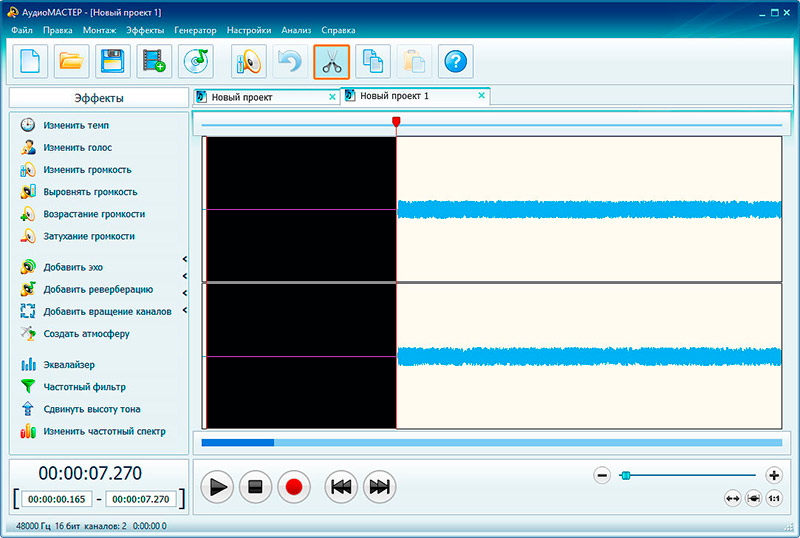Click the pitch shift arrow icon

(28, 409)
